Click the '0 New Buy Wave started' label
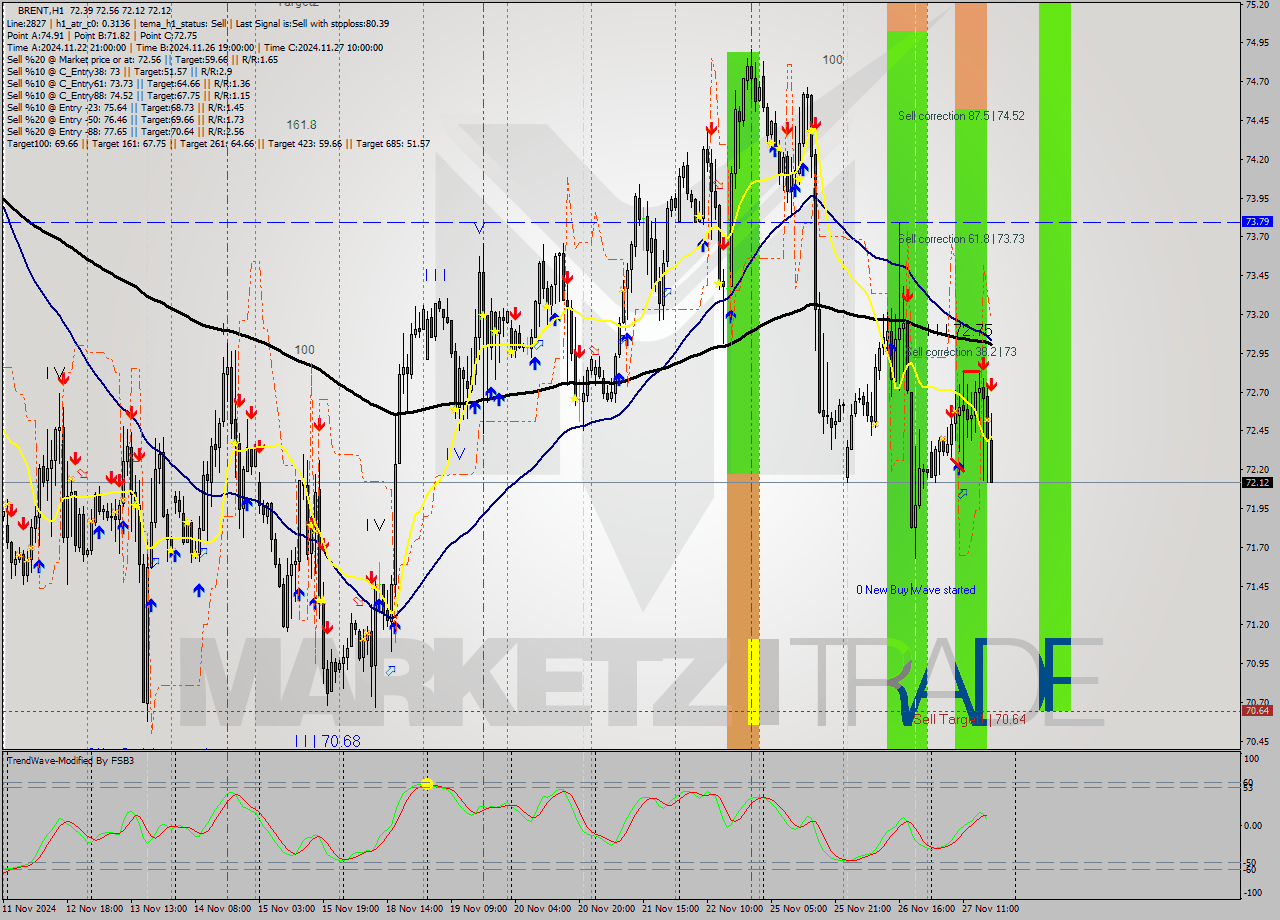The height and width of the screenshot is (920, 1280). [915, 590]
